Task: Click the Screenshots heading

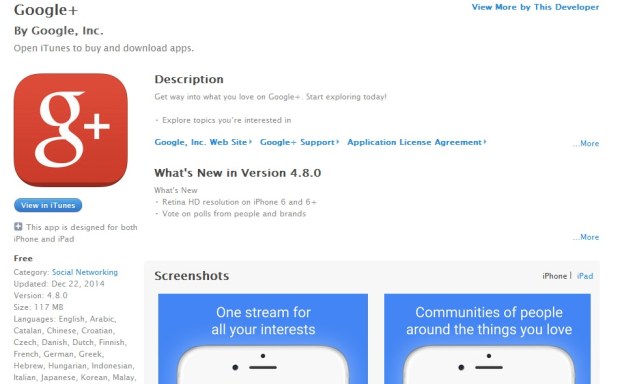Action: coord(192,276)
